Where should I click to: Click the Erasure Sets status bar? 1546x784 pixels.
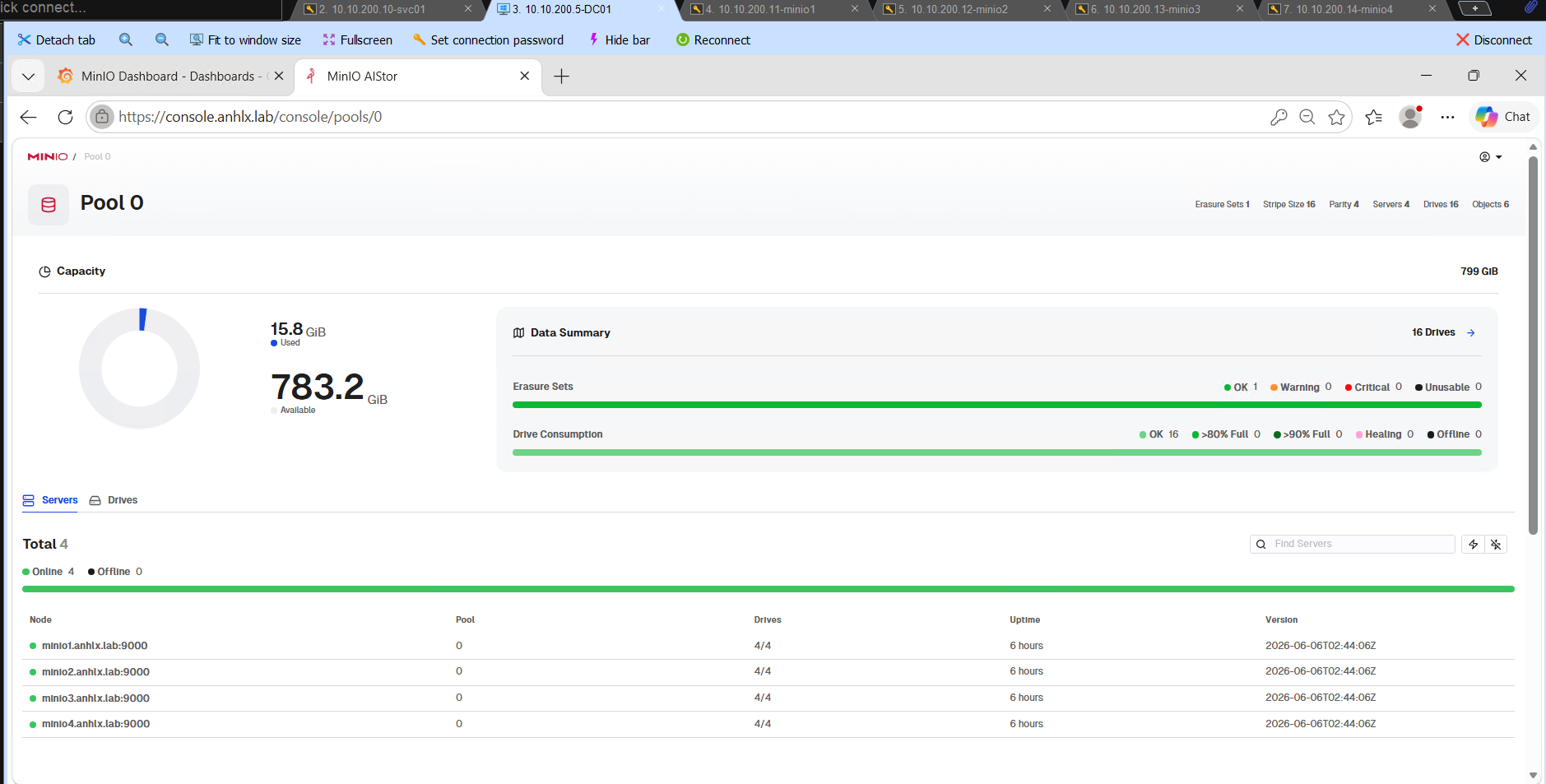pyautogui.click(x=996, y=405)
